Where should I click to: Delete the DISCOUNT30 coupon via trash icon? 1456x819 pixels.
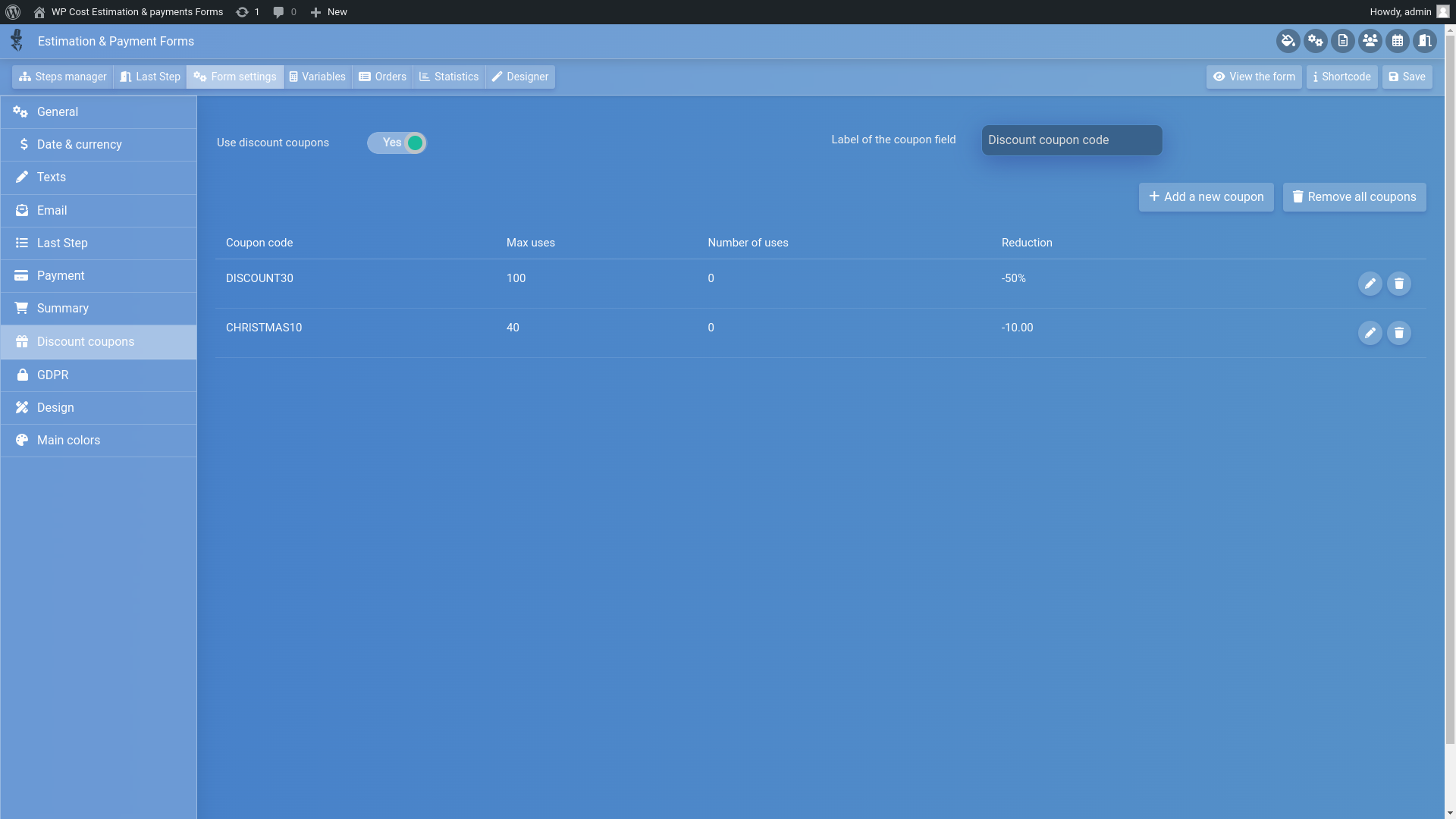pos(1398,284)
